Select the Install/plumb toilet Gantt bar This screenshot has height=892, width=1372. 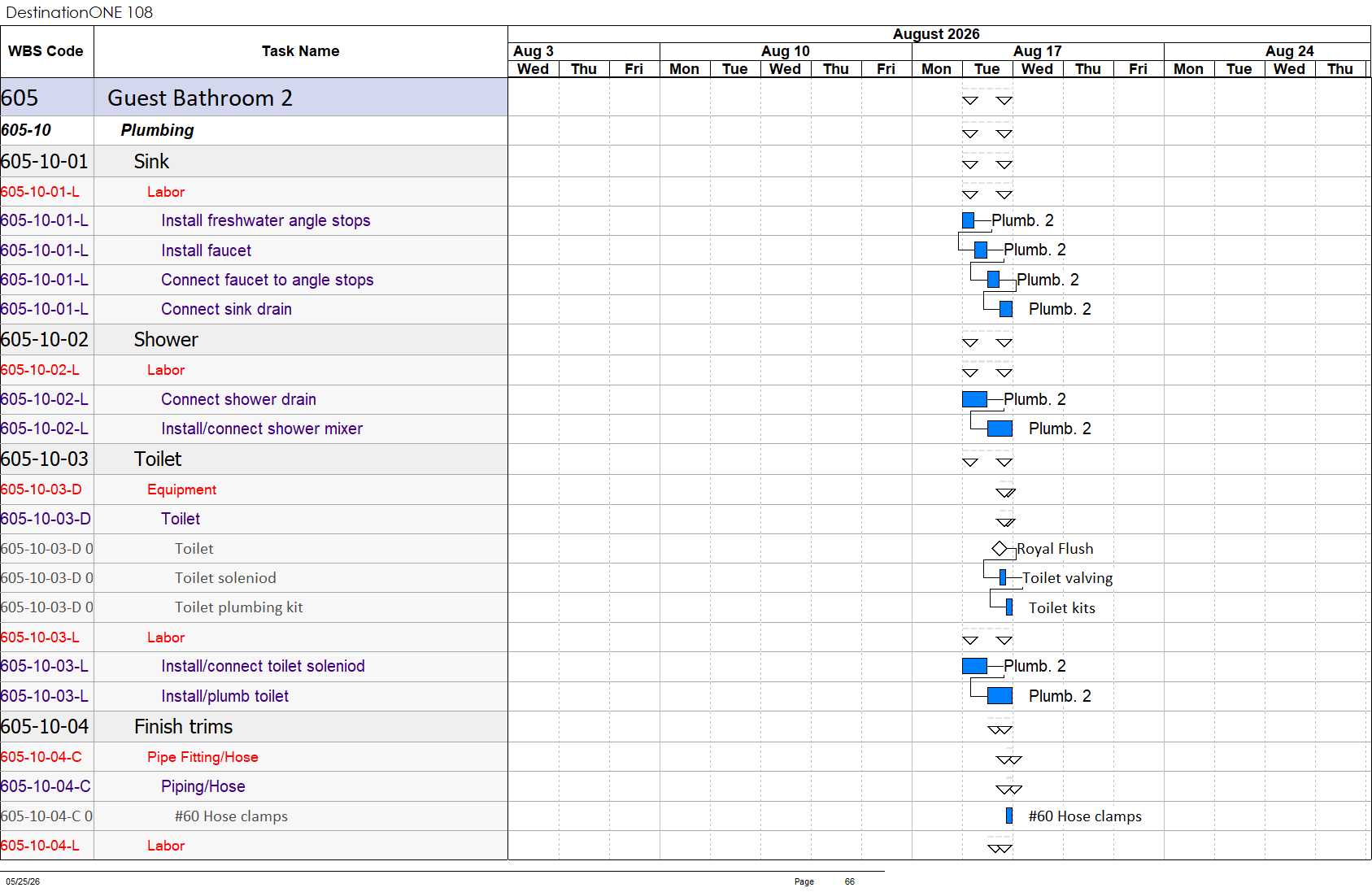click(x=1000, y=696)
